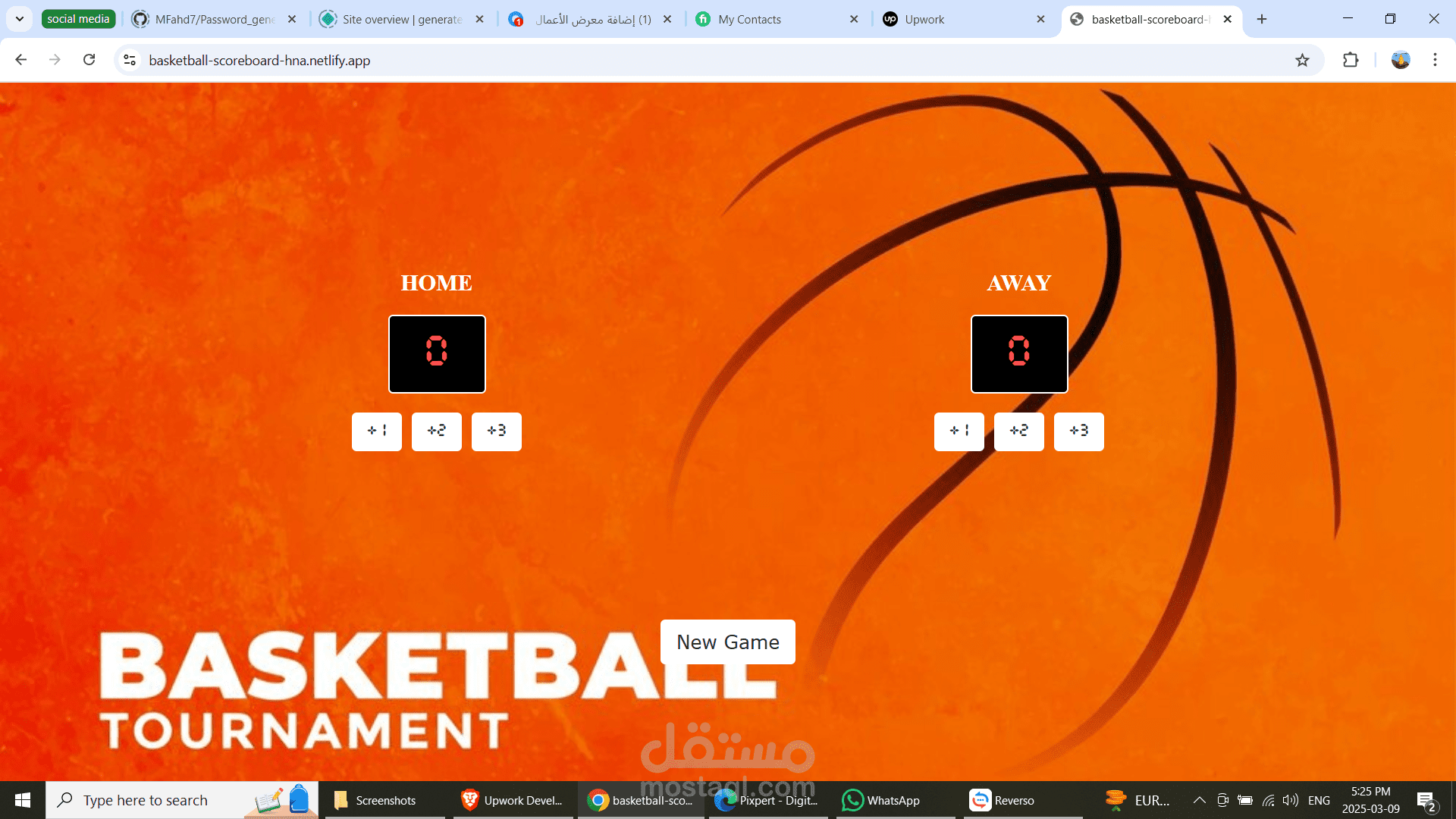Start a New Game
1456x819 pixels.
tap(727, 642)
